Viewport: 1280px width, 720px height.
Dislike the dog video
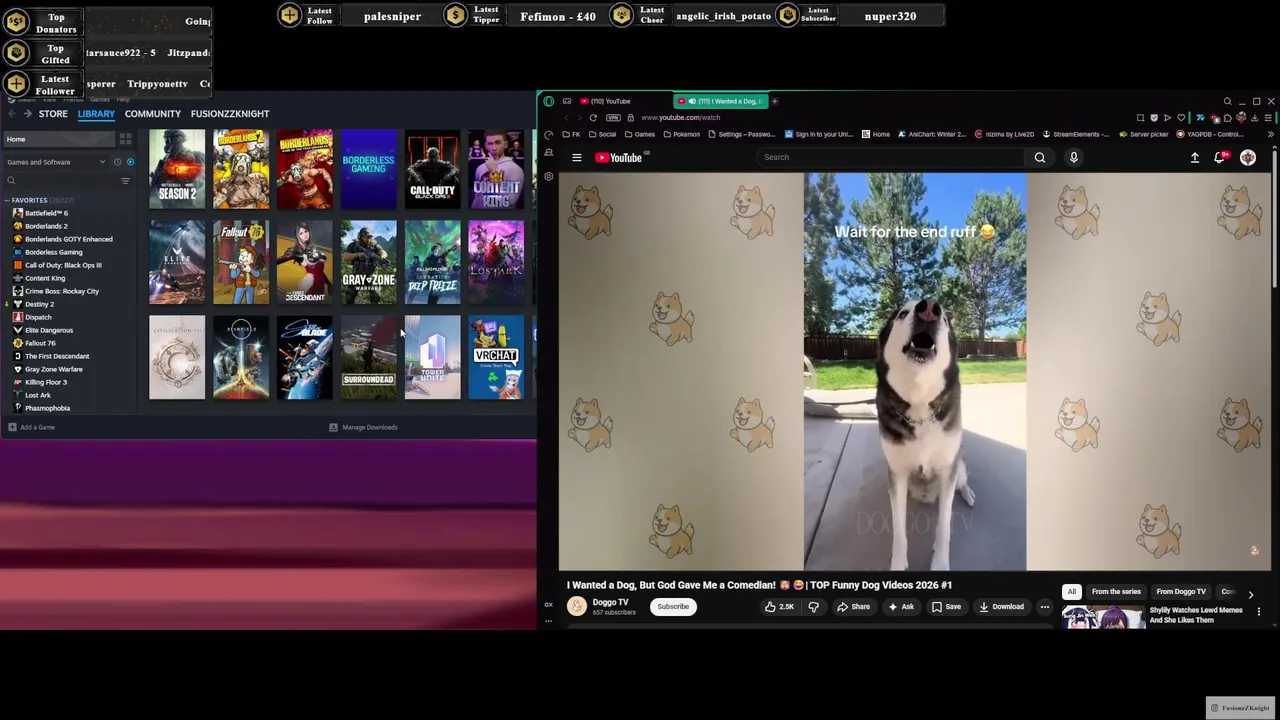click(x=813, y=607)
